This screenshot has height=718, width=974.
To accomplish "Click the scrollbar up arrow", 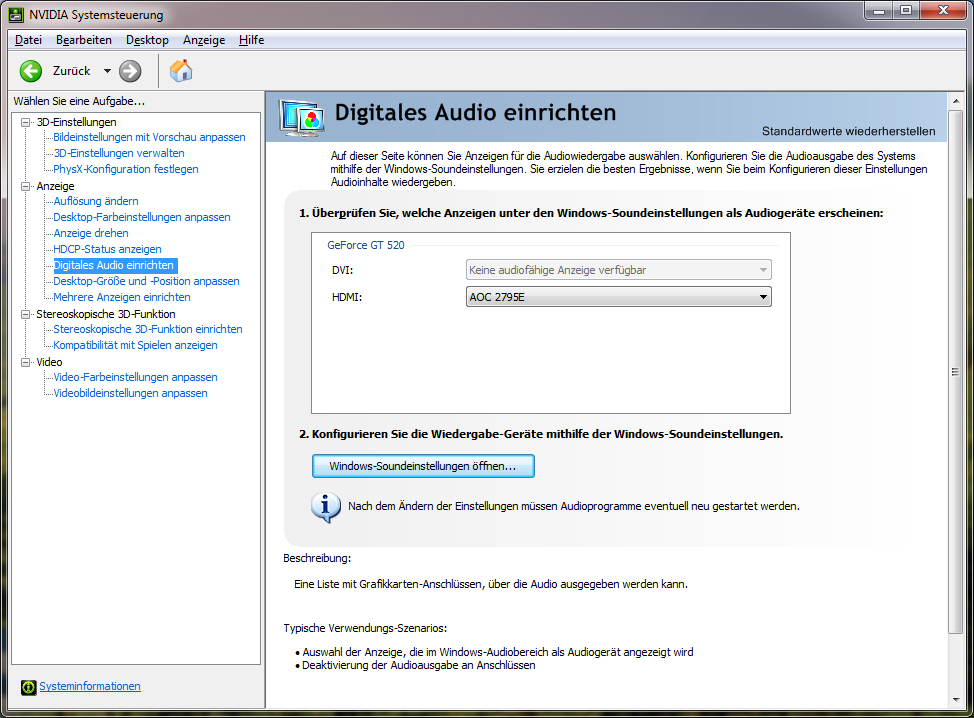I will [x=955, y=101].
